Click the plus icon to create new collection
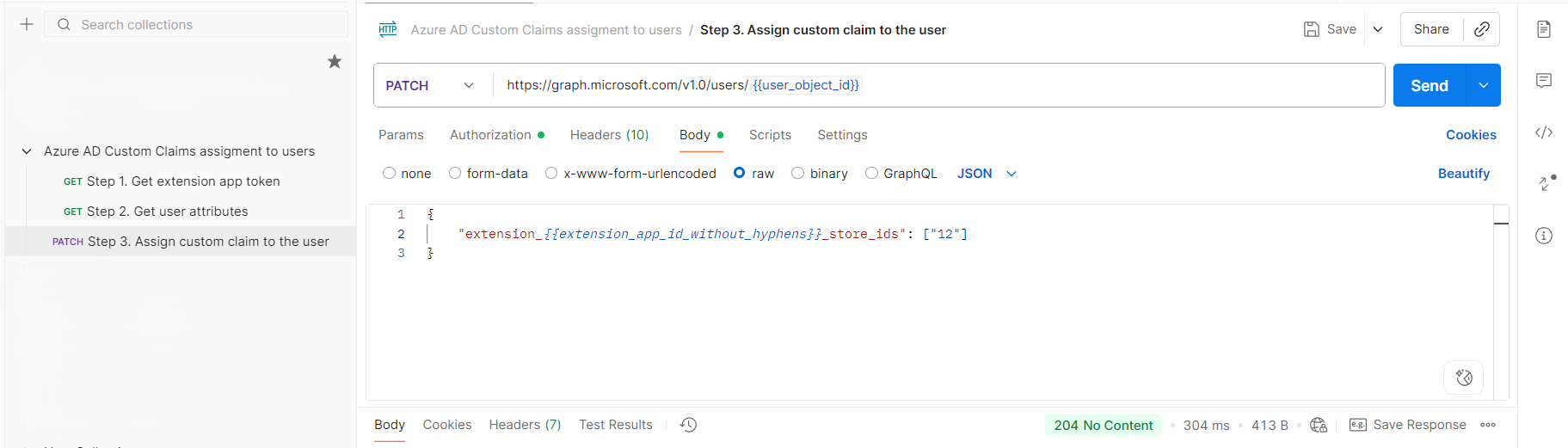Image resolution: width=1568 pixels, height=448 pixels. point(27,24)
